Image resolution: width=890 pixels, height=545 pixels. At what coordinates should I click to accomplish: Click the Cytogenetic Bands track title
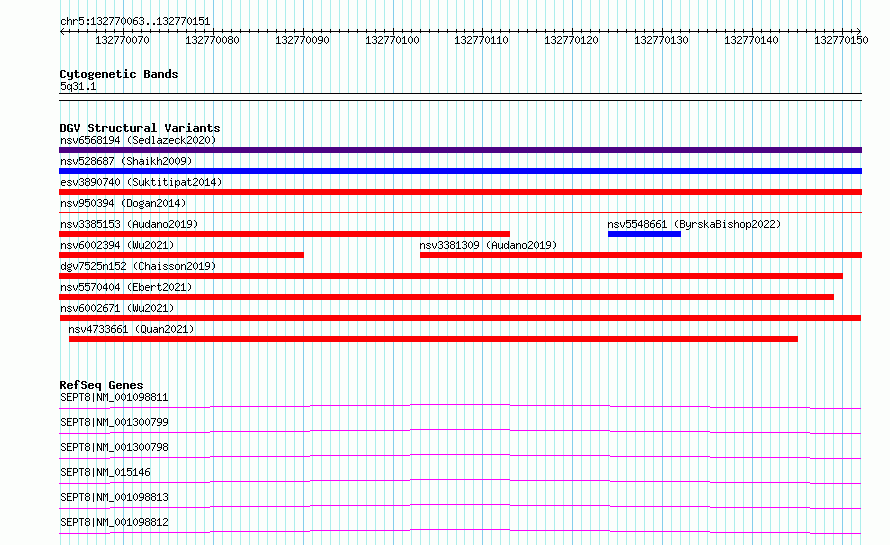[119, 74]
